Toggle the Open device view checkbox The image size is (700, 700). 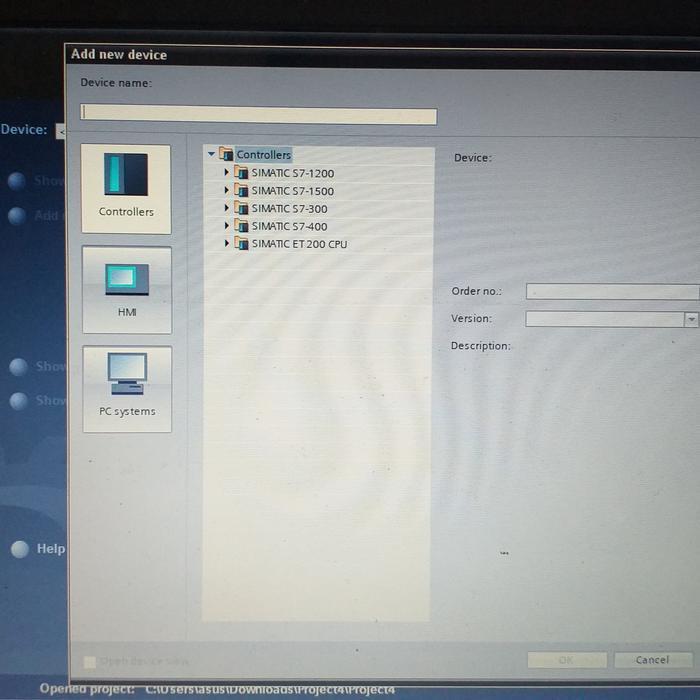[90, 662]
